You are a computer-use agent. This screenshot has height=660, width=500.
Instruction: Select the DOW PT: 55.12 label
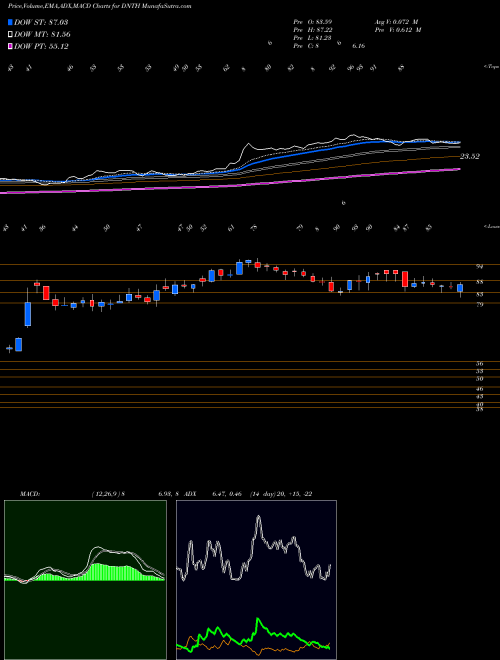[41, 46]
